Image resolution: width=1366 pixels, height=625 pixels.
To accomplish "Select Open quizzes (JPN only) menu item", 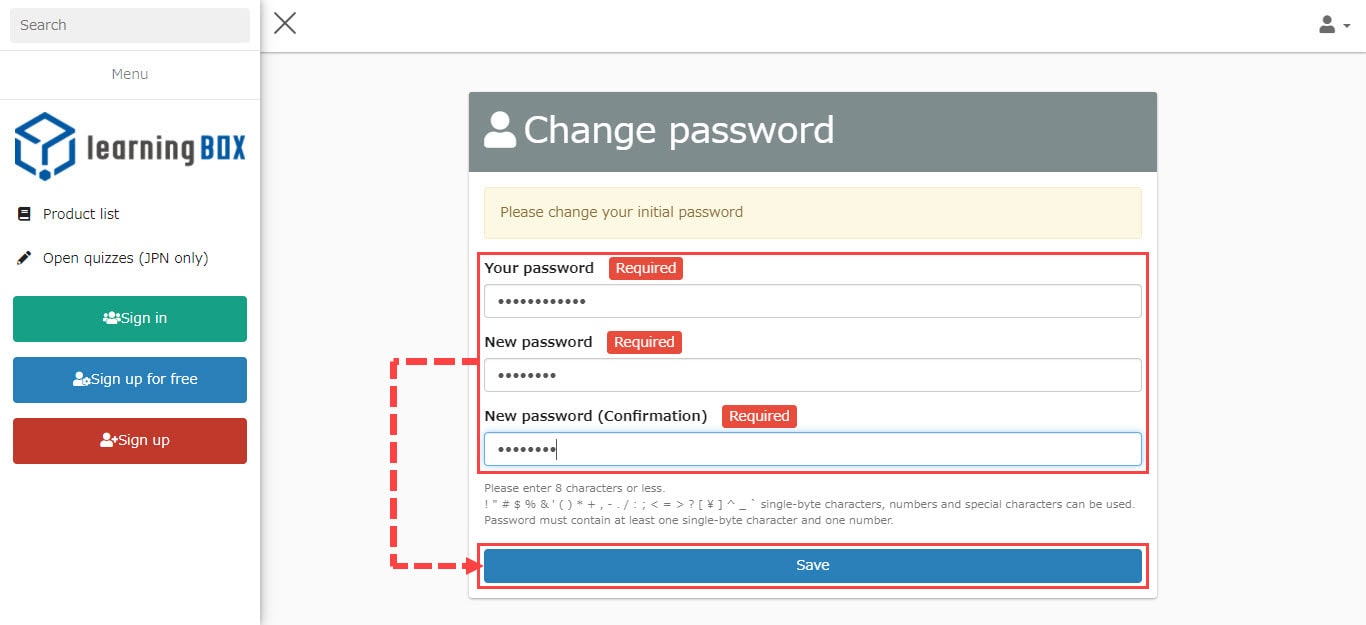I will (125, 258).
